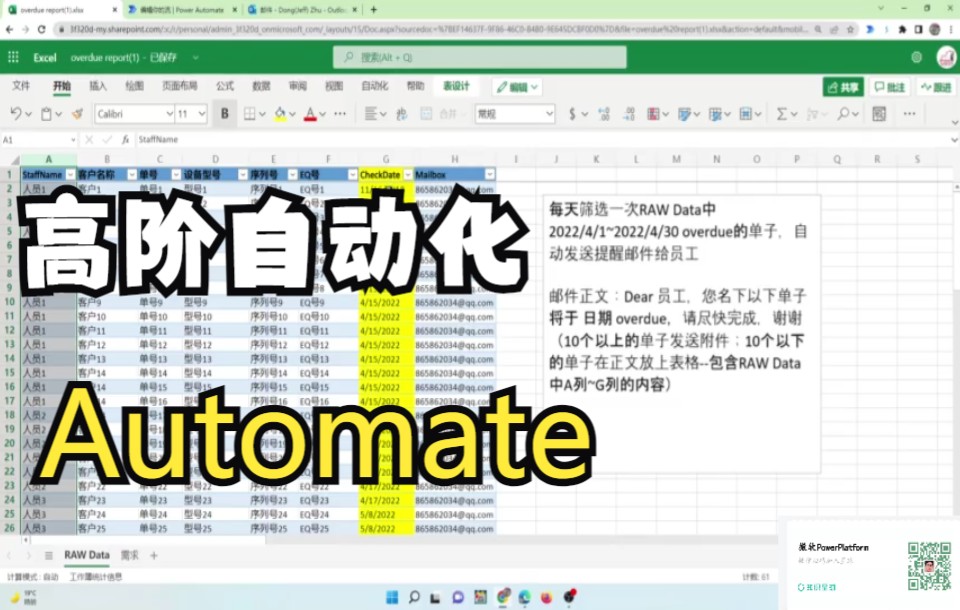960x610 pixels.
Task: Open the ribbon overflow ellipsis at far right
Action: tap(910, 114)
